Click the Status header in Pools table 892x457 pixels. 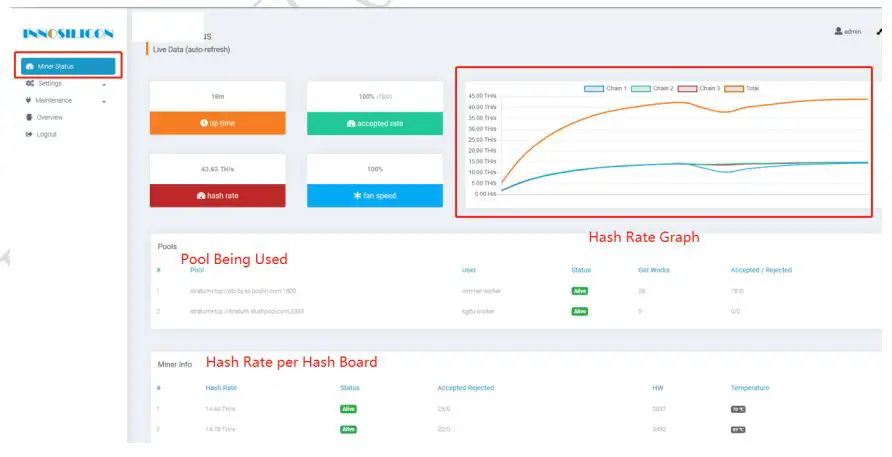coord(581,270)
